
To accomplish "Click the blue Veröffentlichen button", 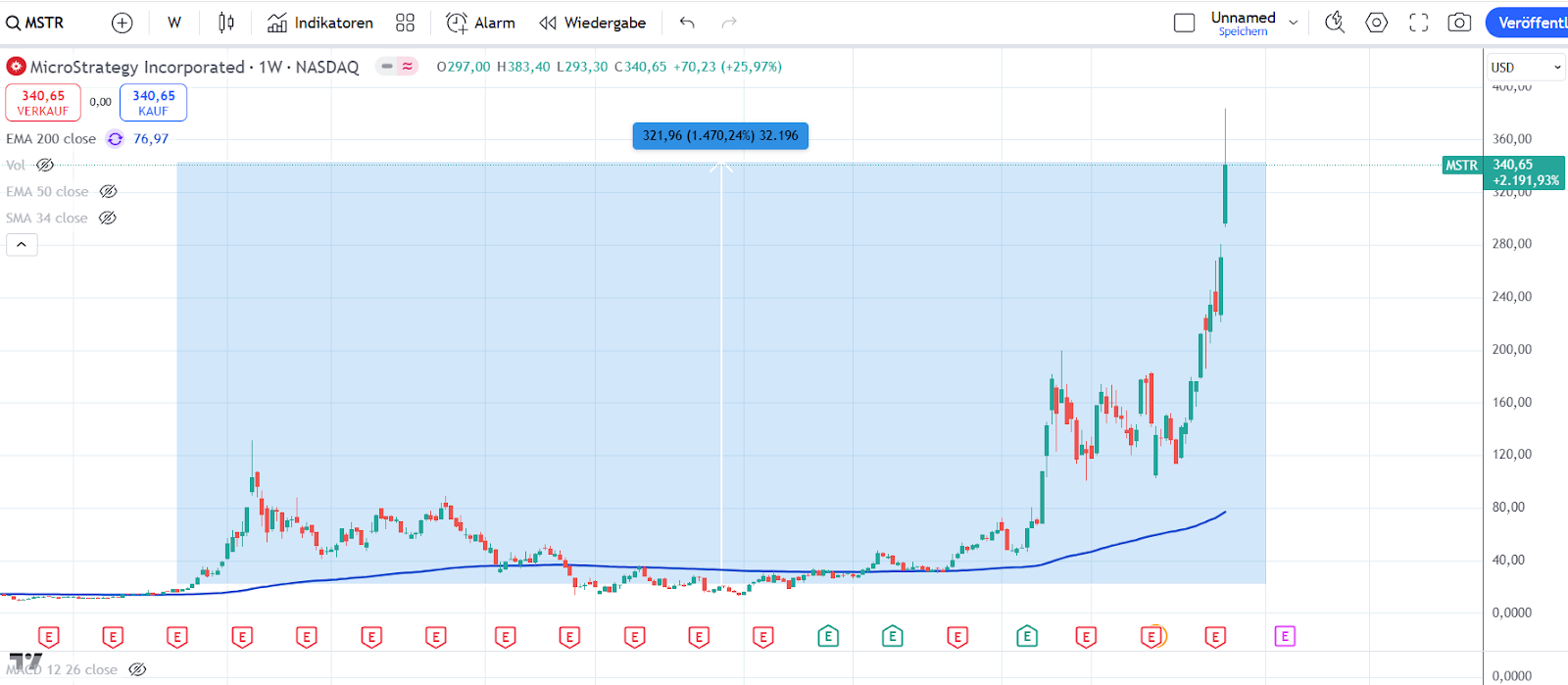I will click(1527, 23).
